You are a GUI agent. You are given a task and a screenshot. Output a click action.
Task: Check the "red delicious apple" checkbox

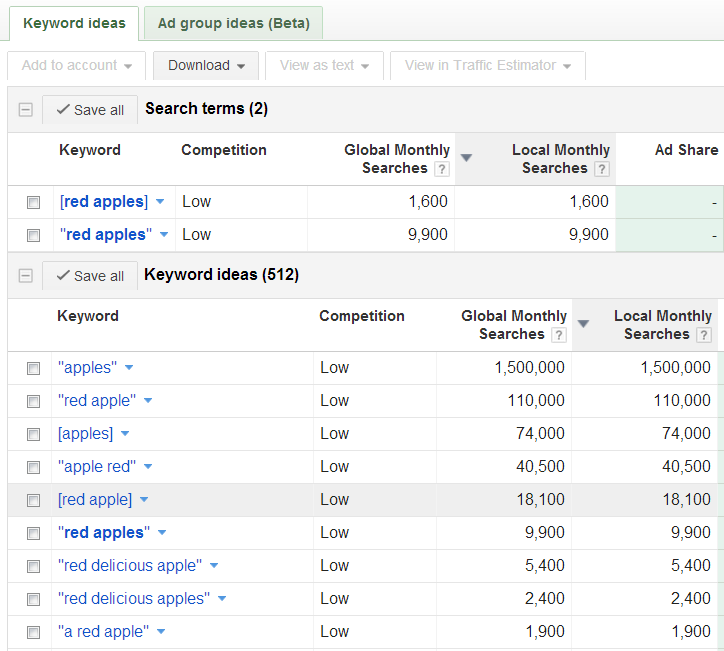(33, 566)
